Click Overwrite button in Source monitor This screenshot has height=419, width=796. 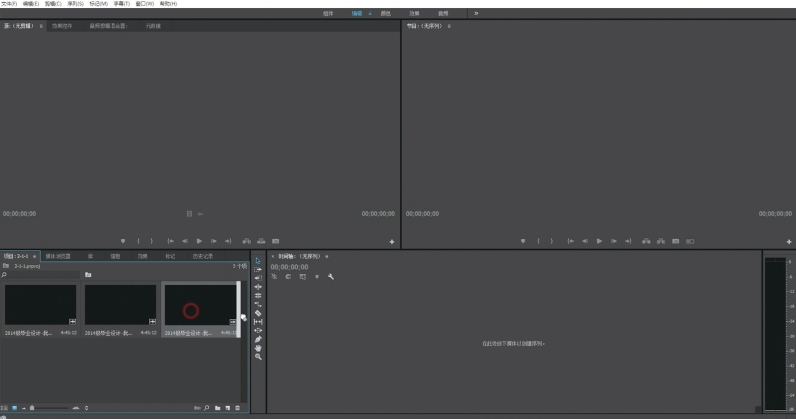(x=261, y=241)
